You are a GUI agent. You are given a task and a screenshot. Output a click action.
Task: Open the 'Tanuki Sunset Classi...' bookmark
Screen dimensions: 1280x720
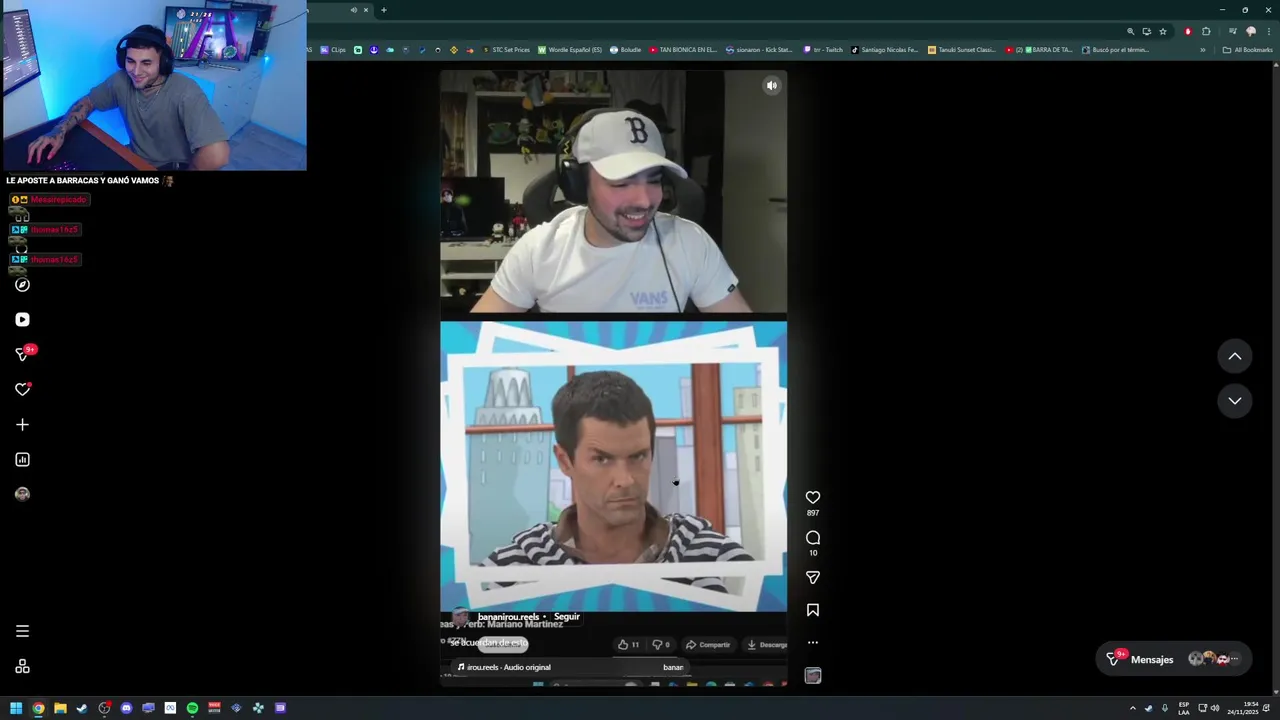pos(962,50)
